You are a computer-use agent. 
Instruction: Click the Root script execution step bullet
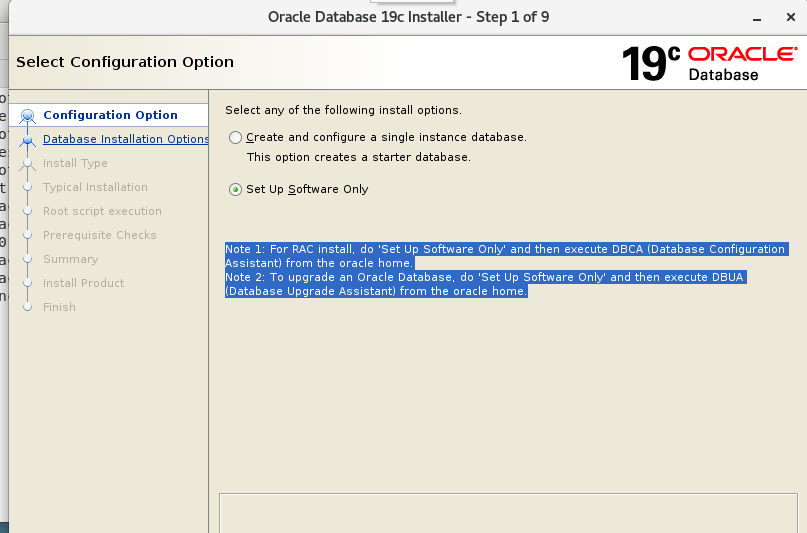28,211
